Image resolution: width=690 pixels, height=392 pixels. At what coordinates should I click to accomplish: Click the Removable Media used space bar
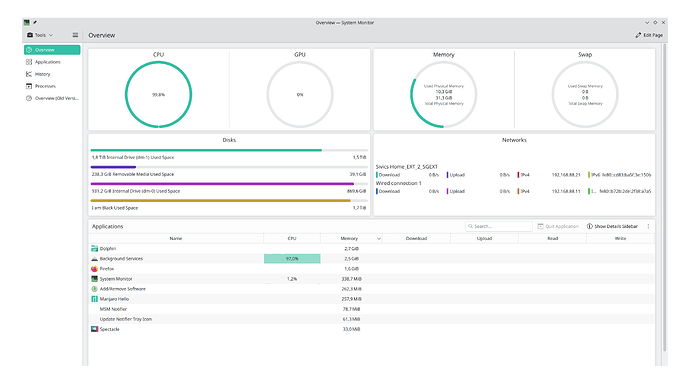[x=229, y=167]
